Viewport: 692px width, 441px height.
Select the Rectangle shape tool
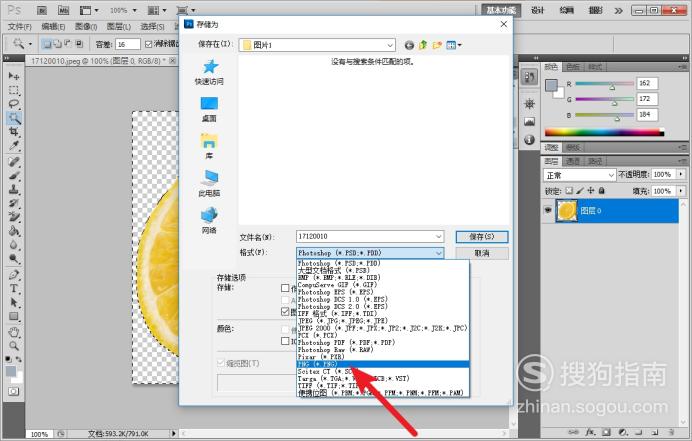click(14, 316)
